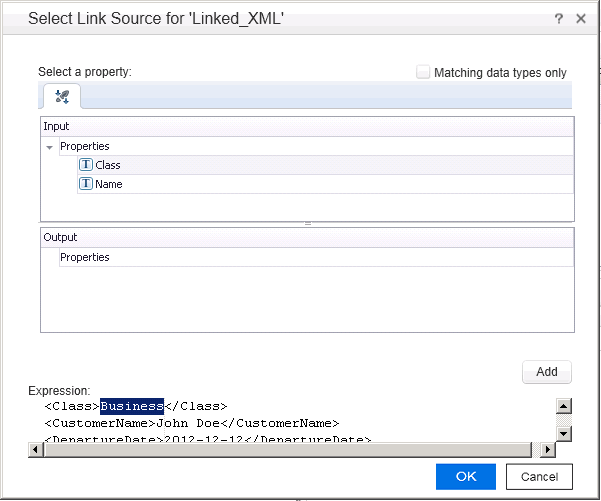The height and width of the screenshot is (501, 601).
Task: Click the Class property type icon
Action: coord(86,165)
